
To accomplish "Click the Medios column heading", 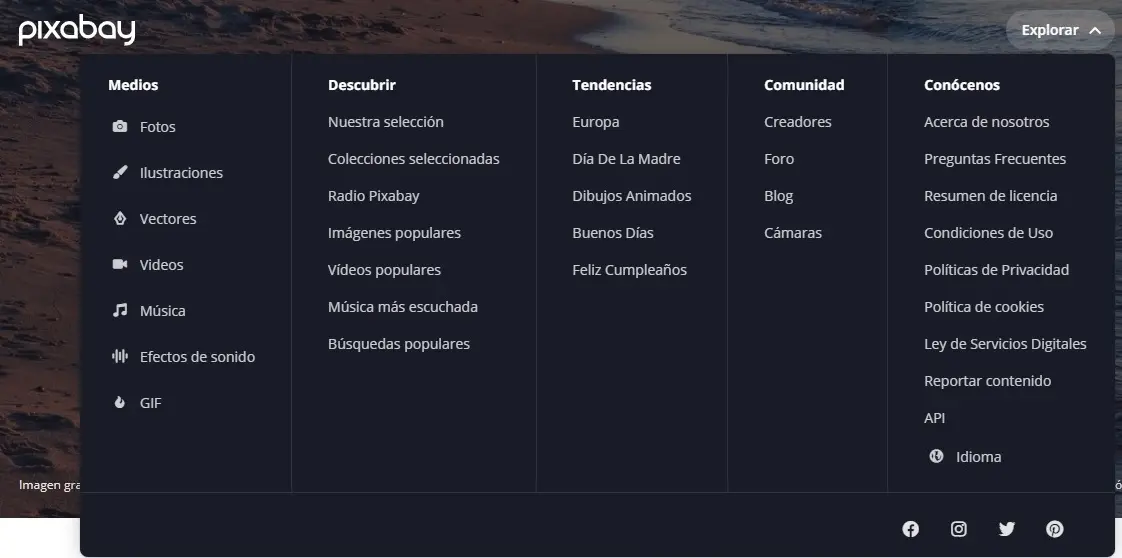I will tap(133, 84).
